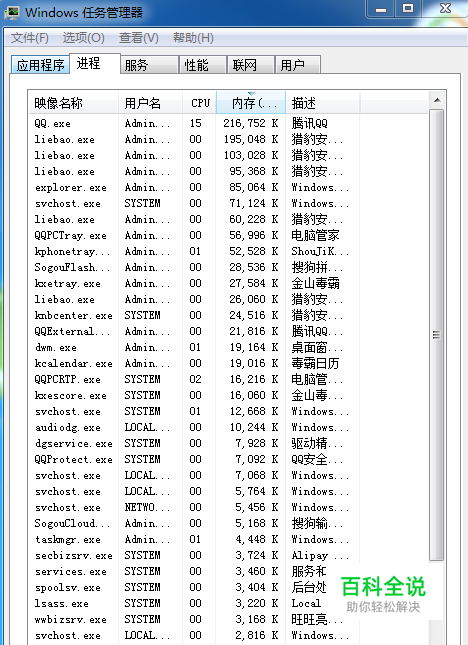Screen dimensions: 468x645
Task: Select the SogouFlash process row
Action: coord(195,267)
